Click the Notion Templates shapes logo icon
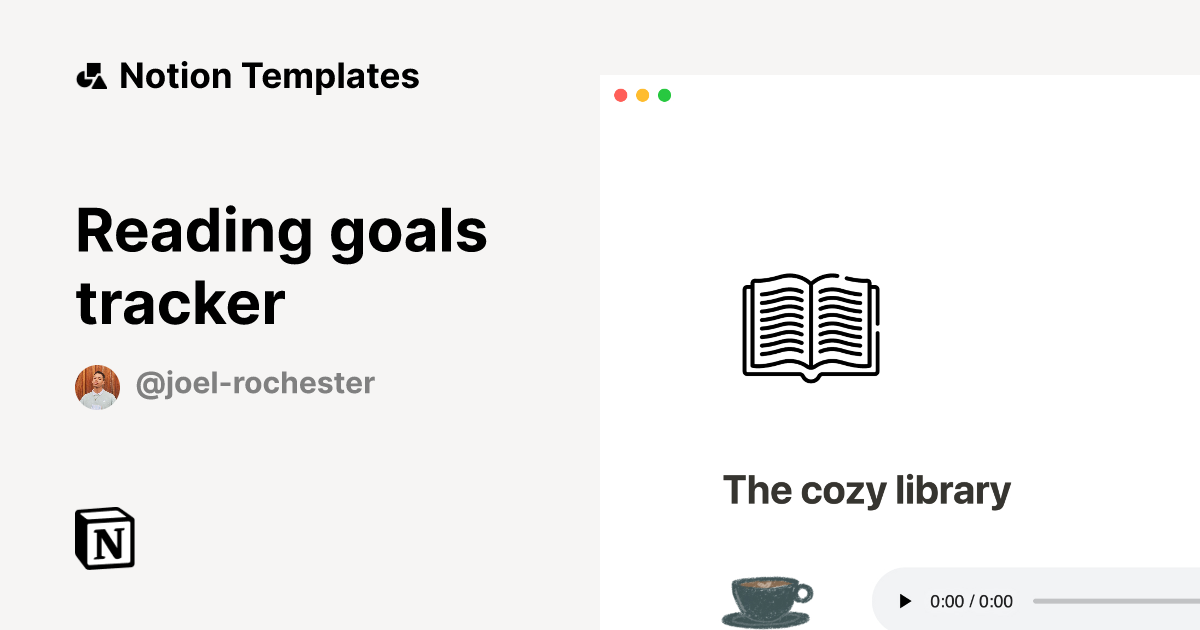The image size is (1200, 630). [x=92, y=75]
